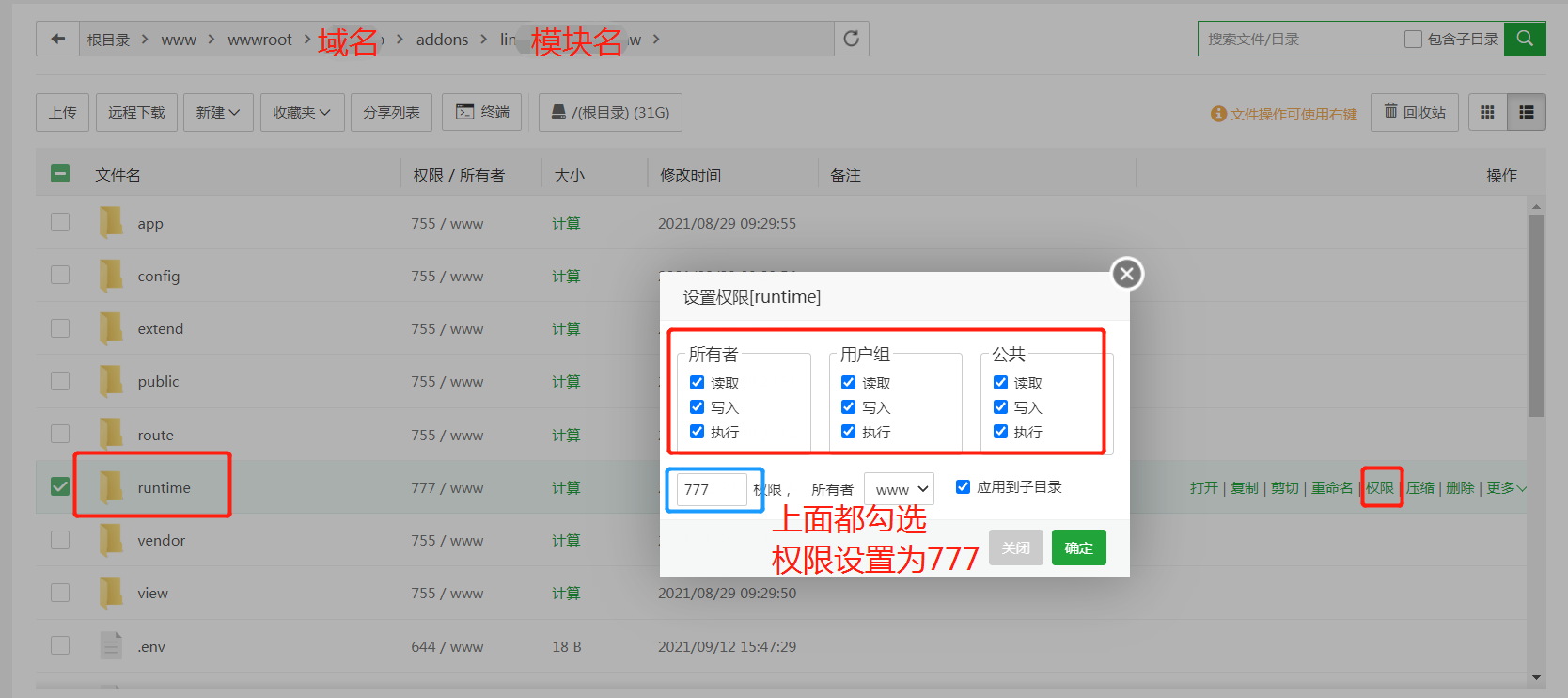Click Rename (重命名) link for runtime

[x=1332, y=487]
